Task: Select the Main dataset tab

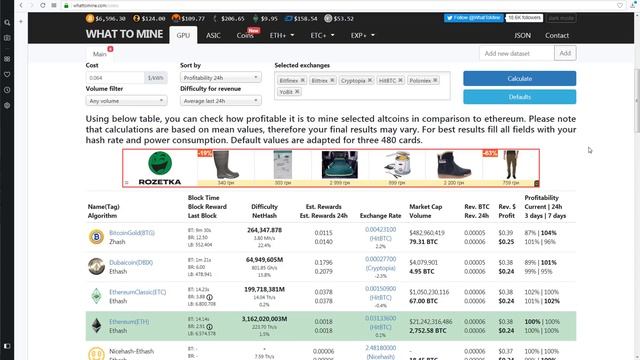Action: click(x=100, y=53)
